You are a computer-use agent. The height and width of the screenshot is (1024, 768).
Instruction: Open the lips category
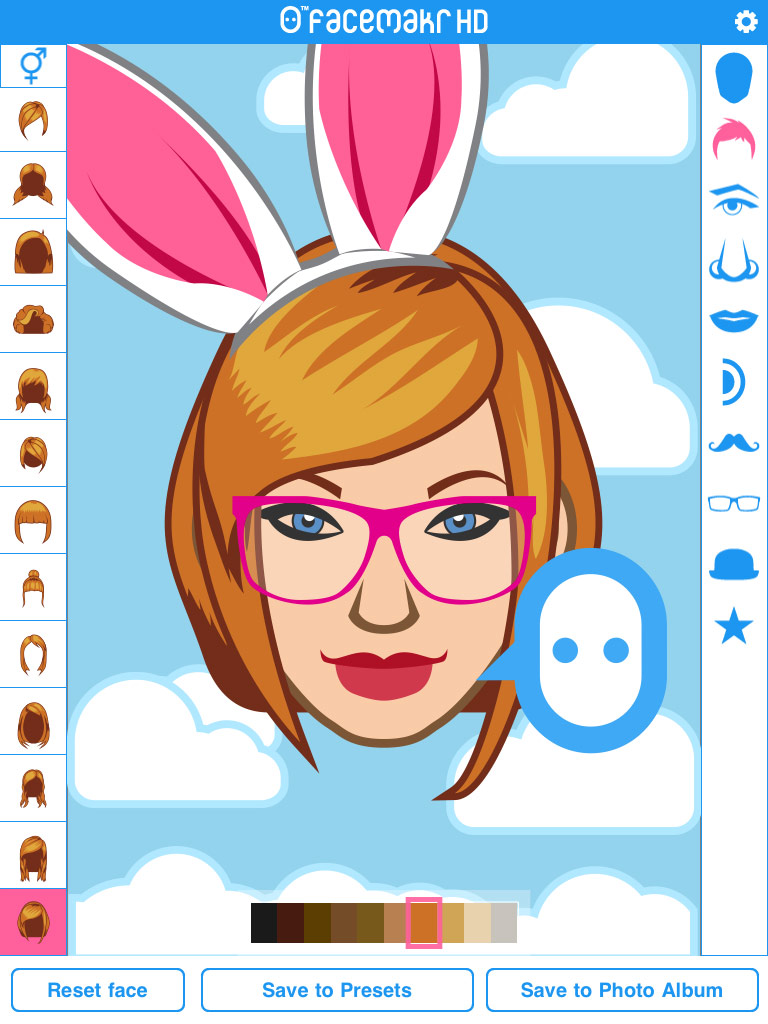coord(733,321)
